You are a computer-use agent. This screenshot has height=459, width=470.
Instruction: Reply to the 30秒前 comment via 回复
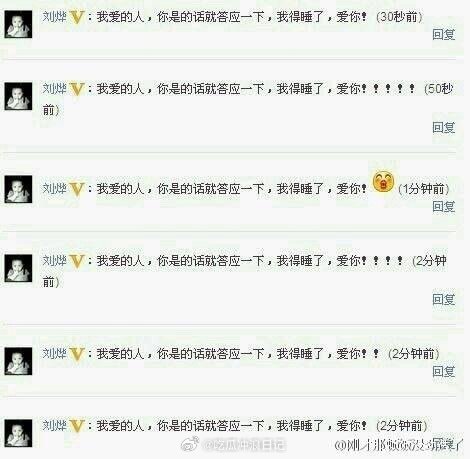click(x=444, y=34)
